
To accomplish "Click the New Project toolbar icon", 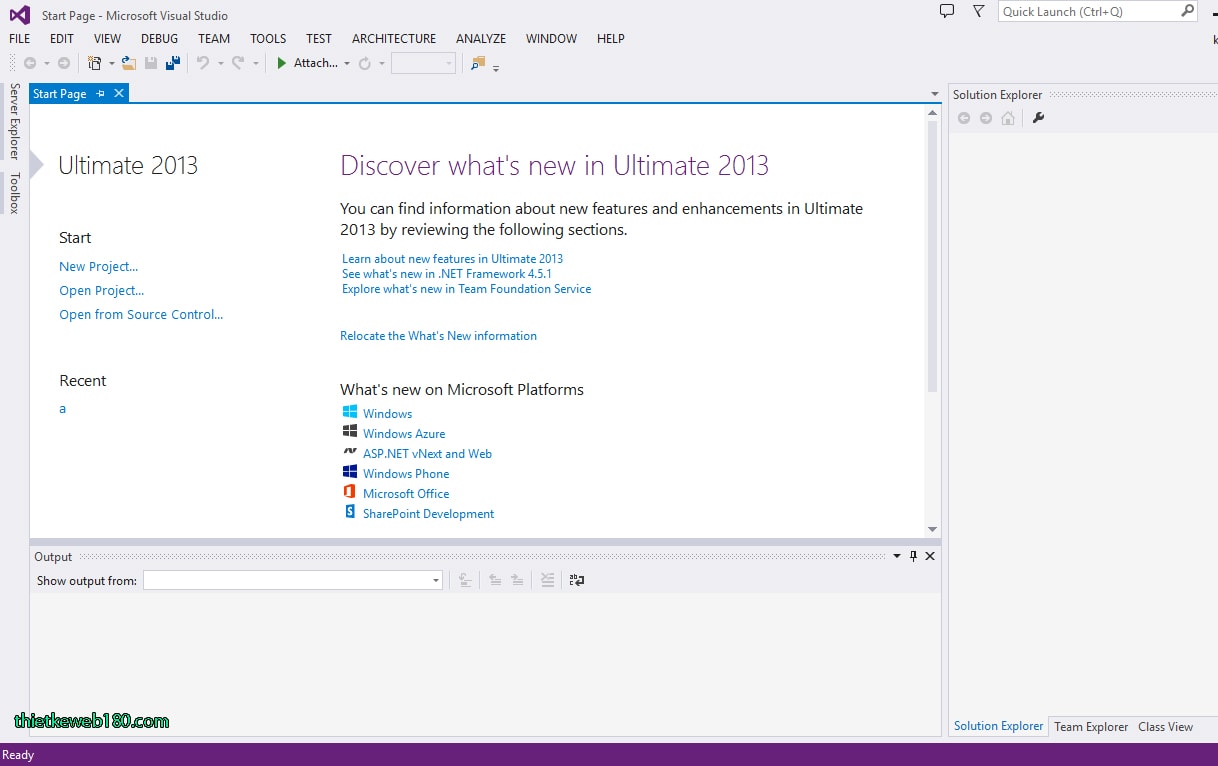I will (95, 62).
